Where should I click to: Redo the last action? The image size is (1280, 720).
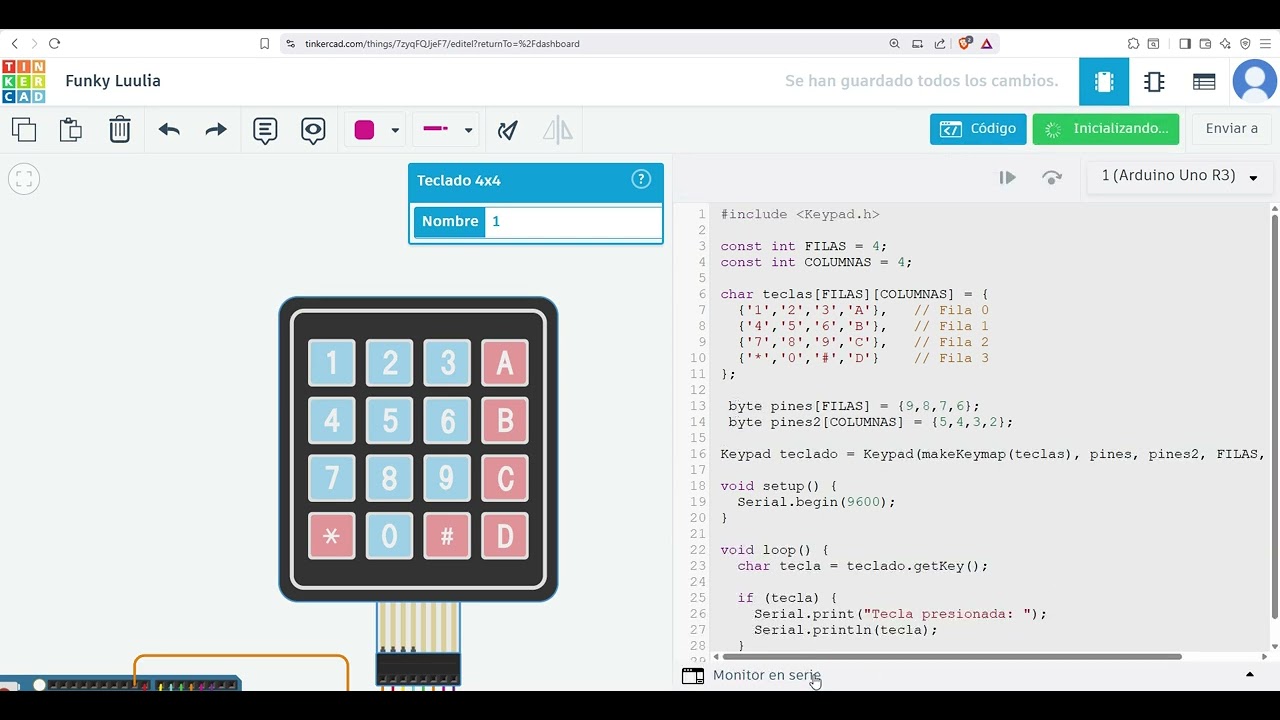coord(216,129)
